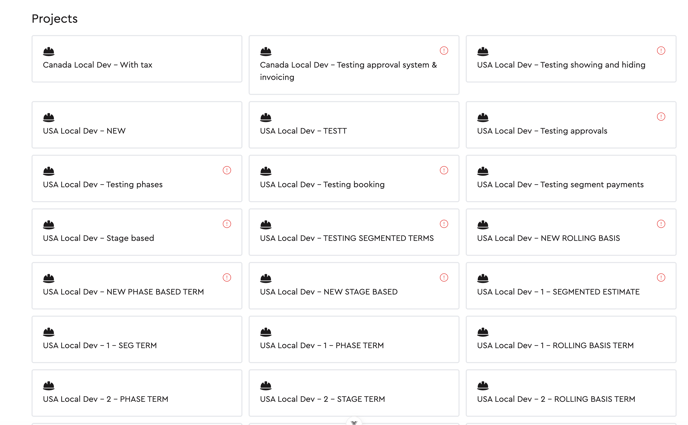Click warning icon on Testing approval system & invoicing card
This screenshot has height=425, width=688.
tap(444, 51)
